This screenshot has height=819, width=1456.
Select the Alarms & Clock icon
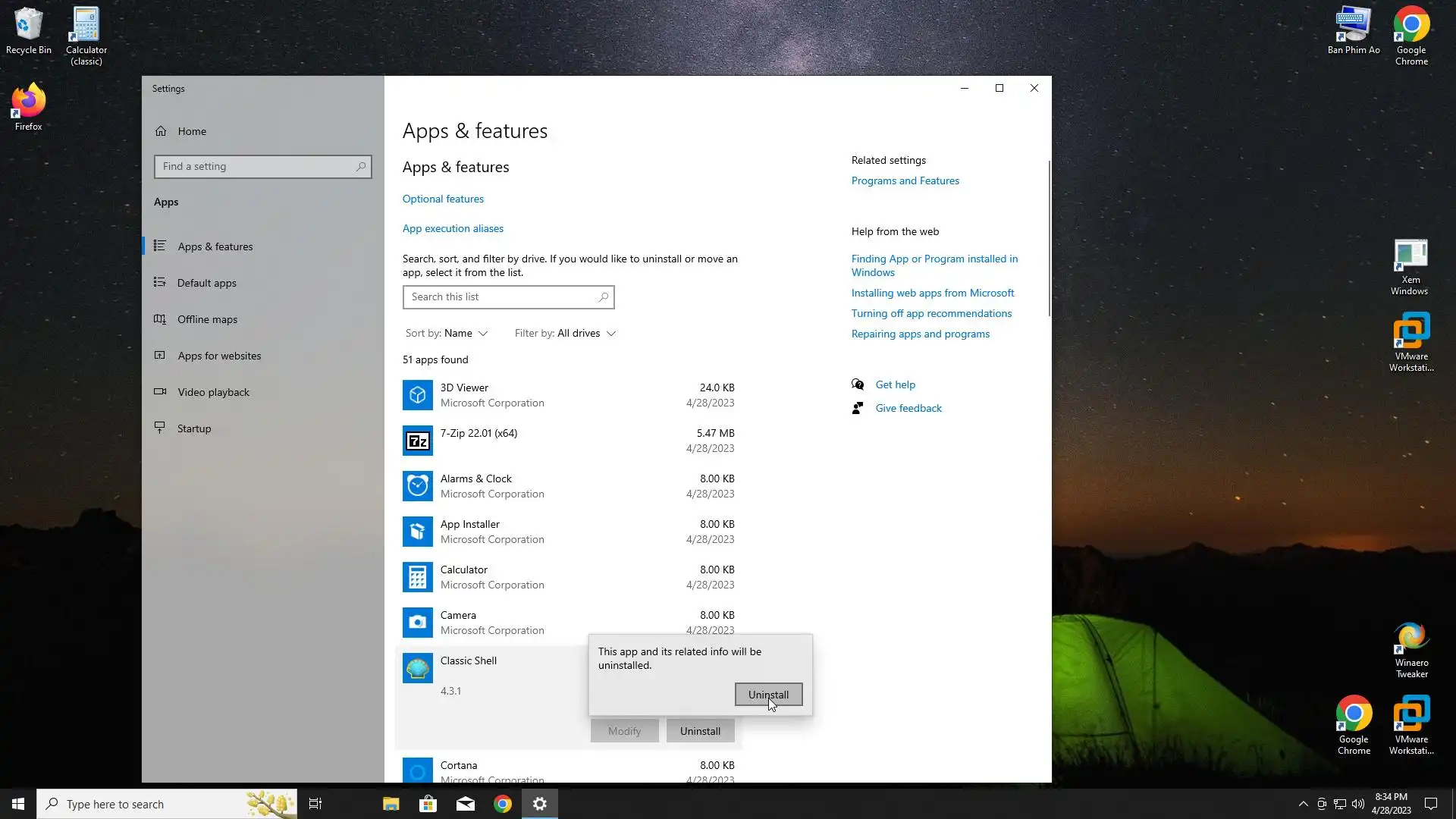click(417, 486)
